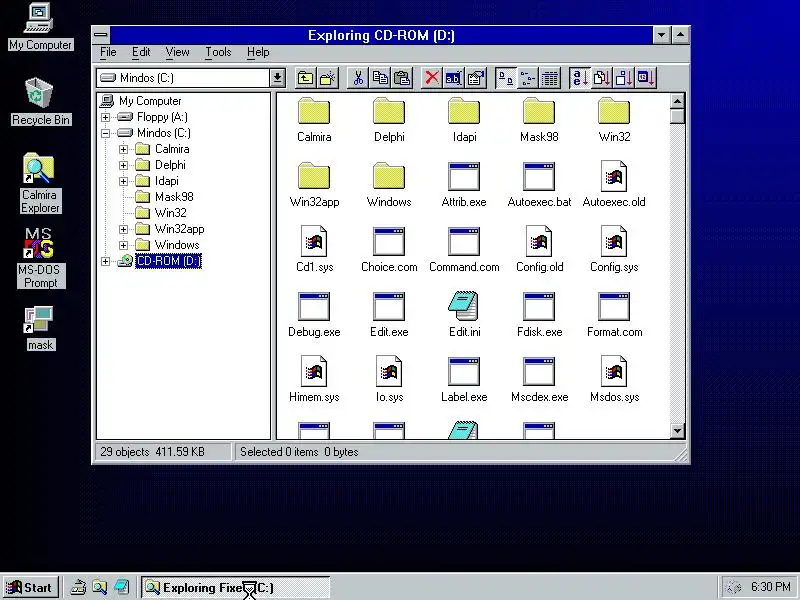Select the Fdisk.exe file icon

tap(539, 315)
